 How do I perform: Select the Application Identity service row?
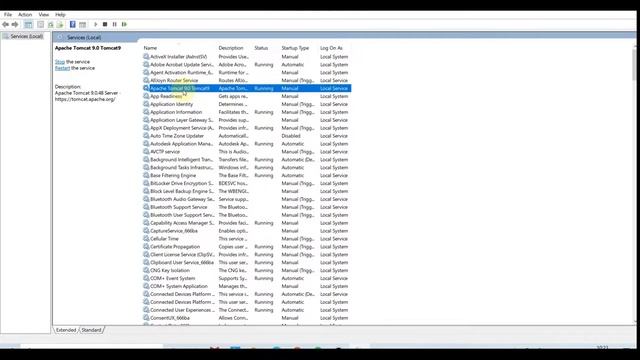tap(247, 104)
